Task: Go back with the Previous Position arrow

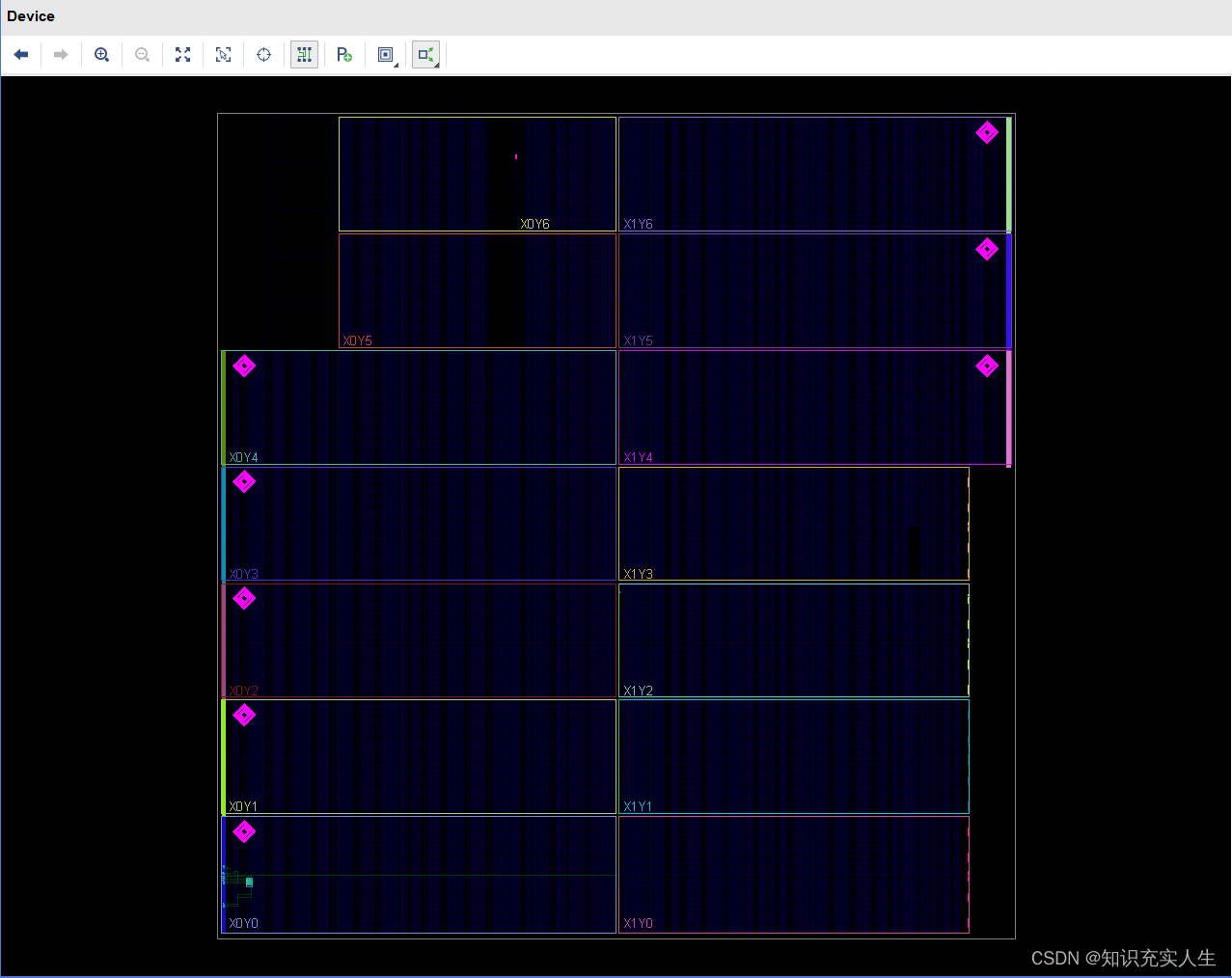Action: click(x=21, y=55)
